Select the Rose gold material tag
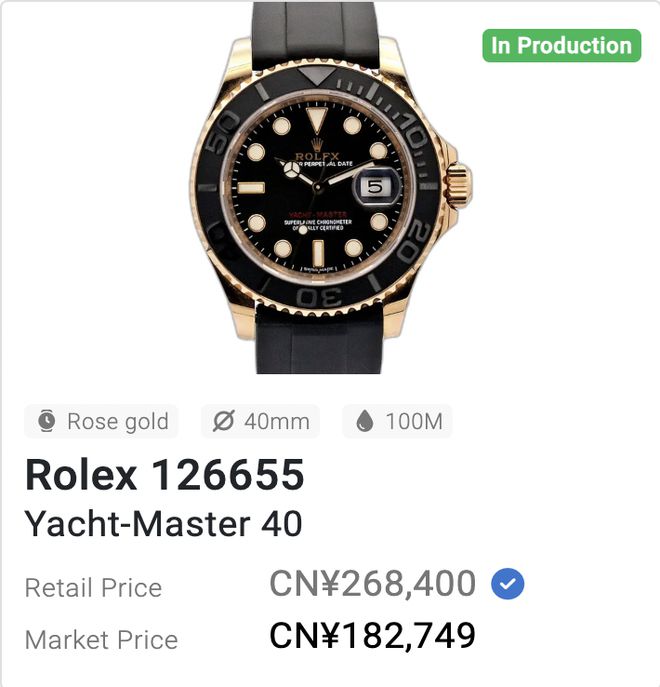 101,422
